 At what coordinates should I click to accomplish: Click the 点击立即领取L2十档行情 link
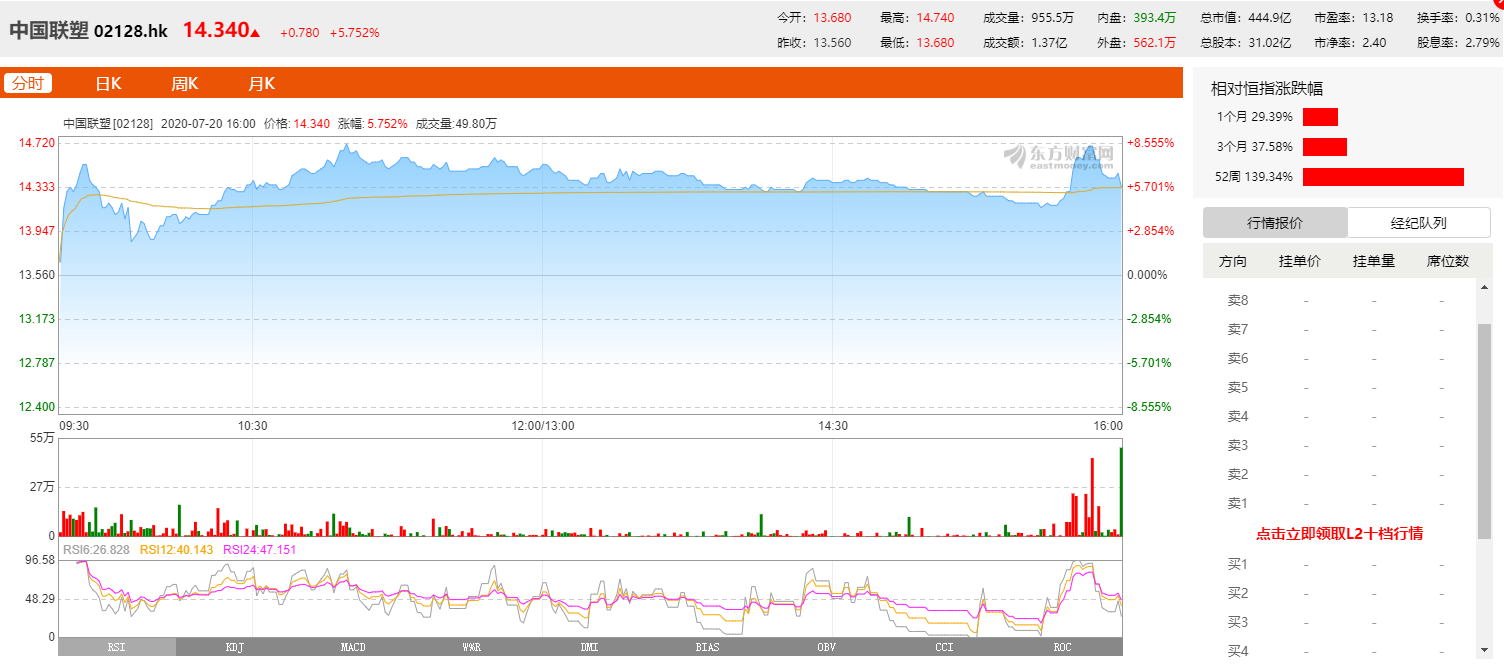[x=1339, y=534]
